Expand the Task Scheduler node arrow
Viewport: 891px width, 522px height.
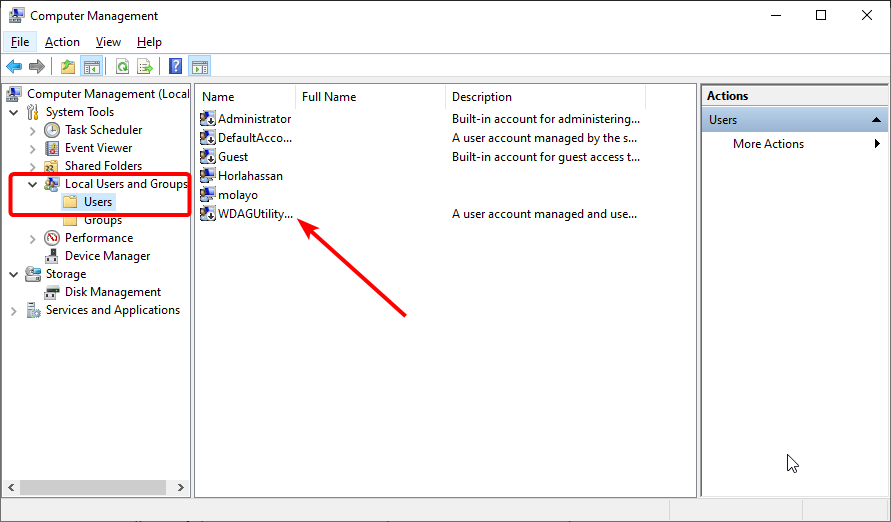(32, 131)
